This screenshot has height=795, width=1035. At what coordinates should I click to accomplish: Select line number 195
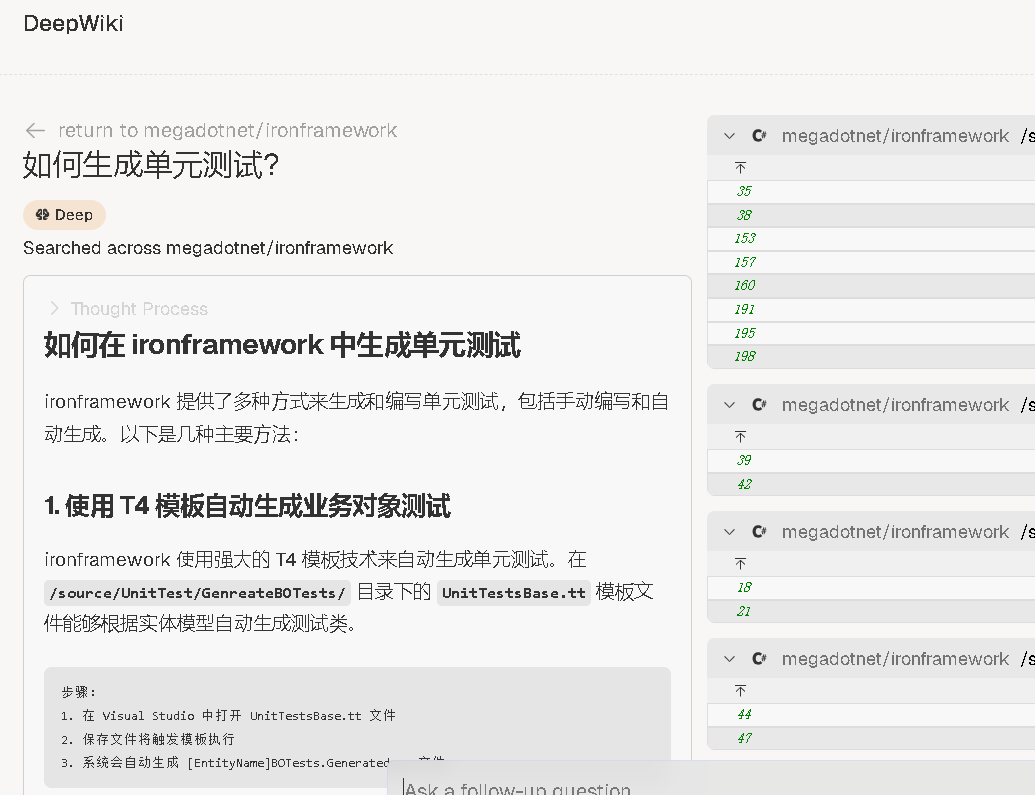(745, 333)
